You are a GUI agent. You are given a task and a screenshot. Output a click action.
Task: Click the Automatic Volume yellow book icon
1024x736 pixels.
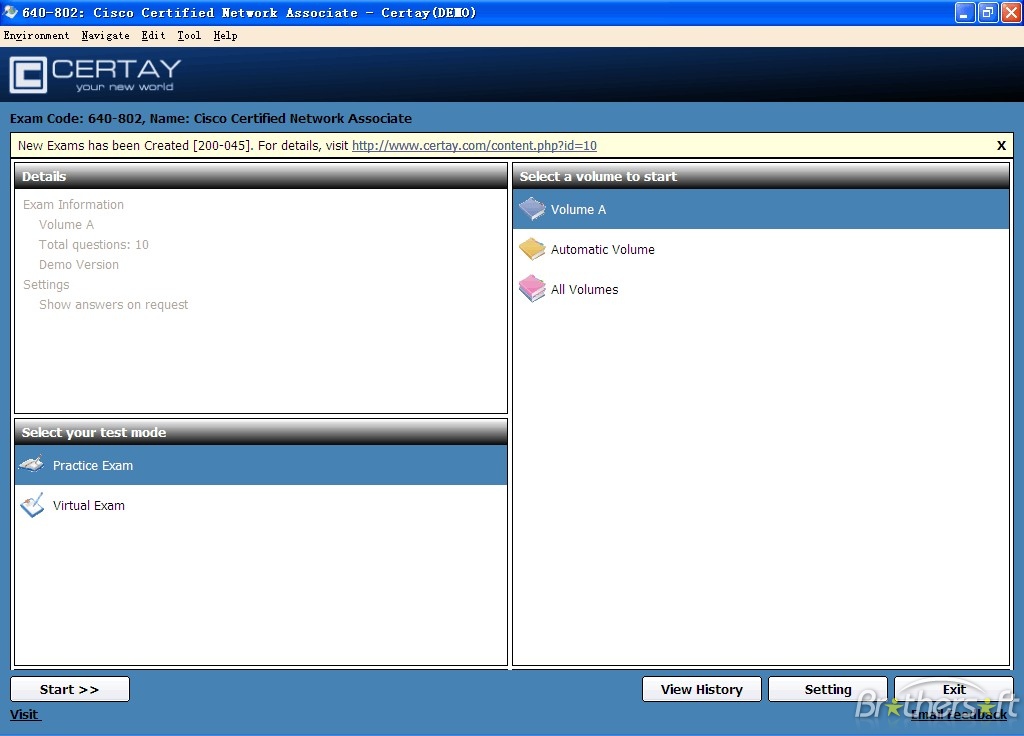pyautogui.click(x=532, y=249)
